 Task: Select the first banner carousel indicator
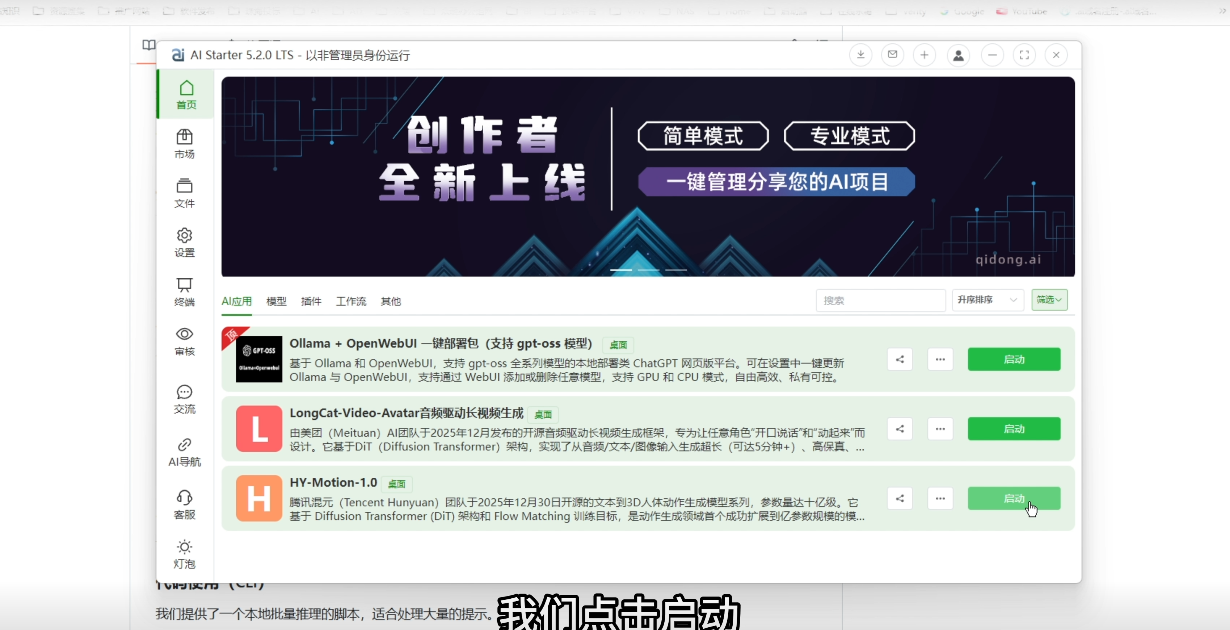621,270
